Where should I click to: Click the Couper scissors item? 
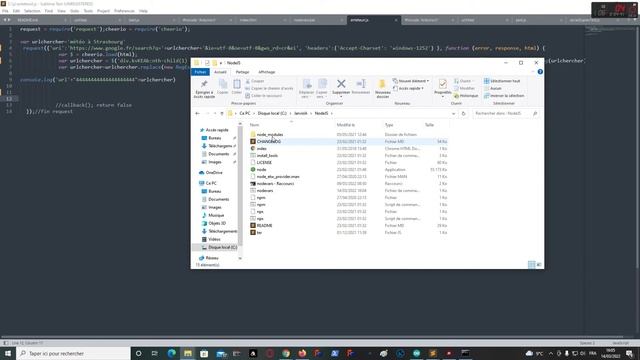coord(255,81)
